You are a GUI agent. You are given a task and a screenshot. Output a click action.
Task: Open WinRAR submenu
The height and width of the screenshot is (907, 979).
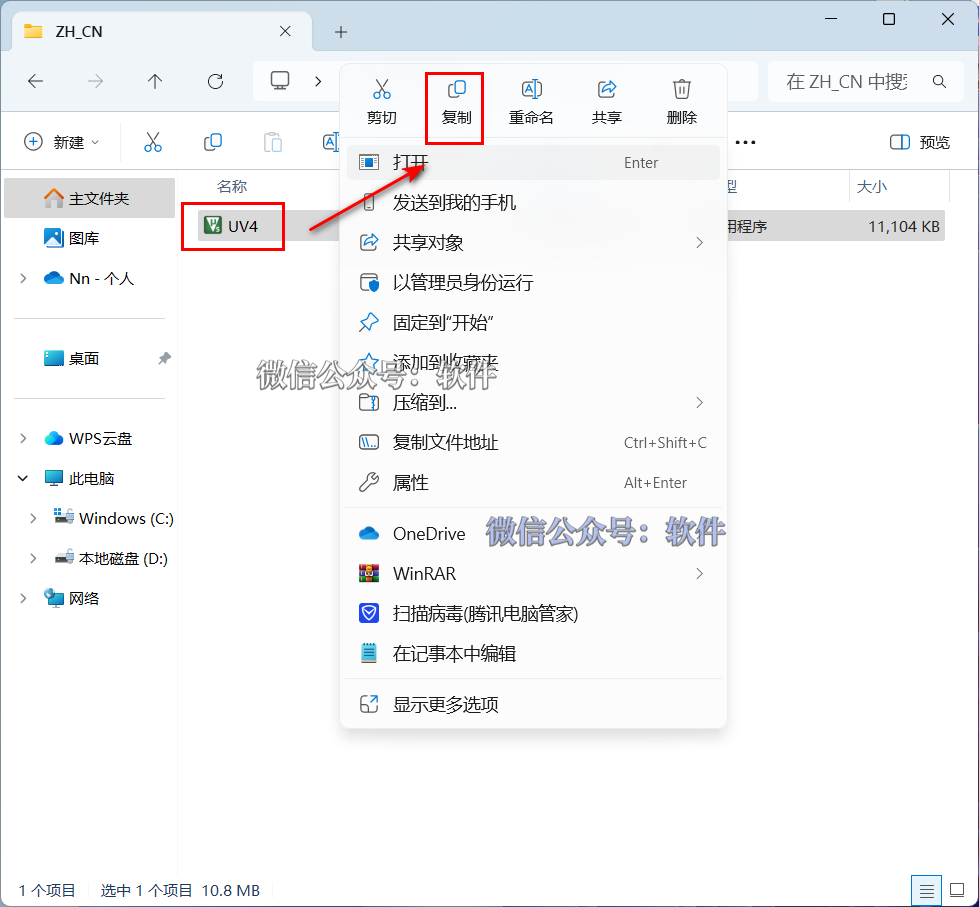click(x=533, y=574)
